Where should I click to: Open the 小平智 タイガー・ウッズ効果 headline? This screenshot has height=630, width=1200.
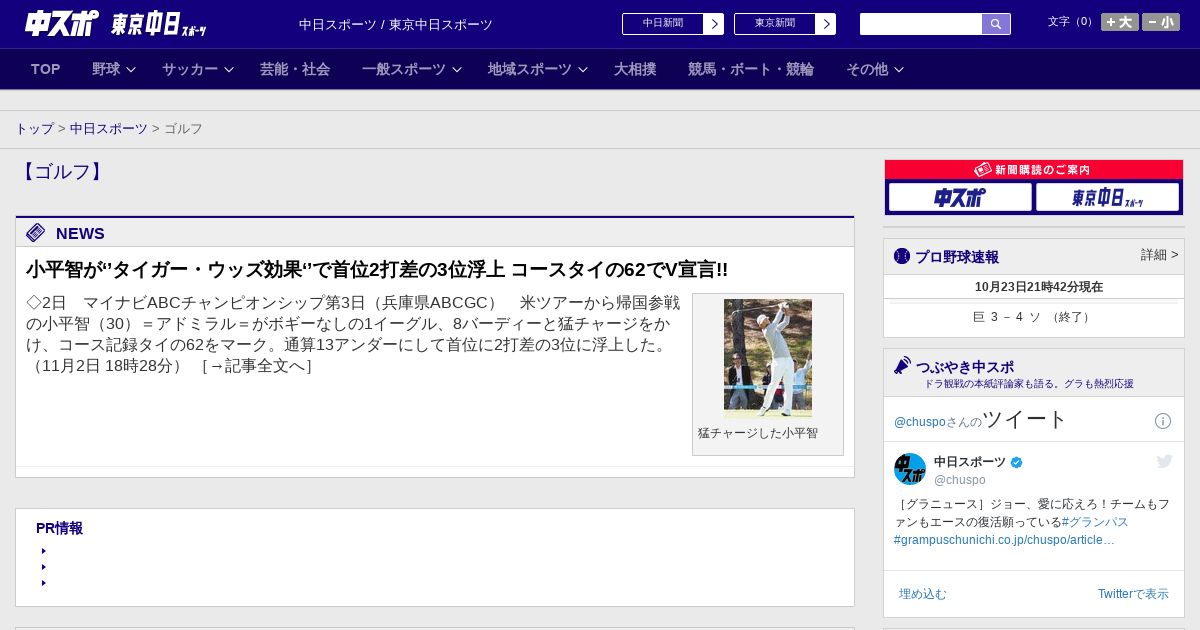tap(377, 270)
